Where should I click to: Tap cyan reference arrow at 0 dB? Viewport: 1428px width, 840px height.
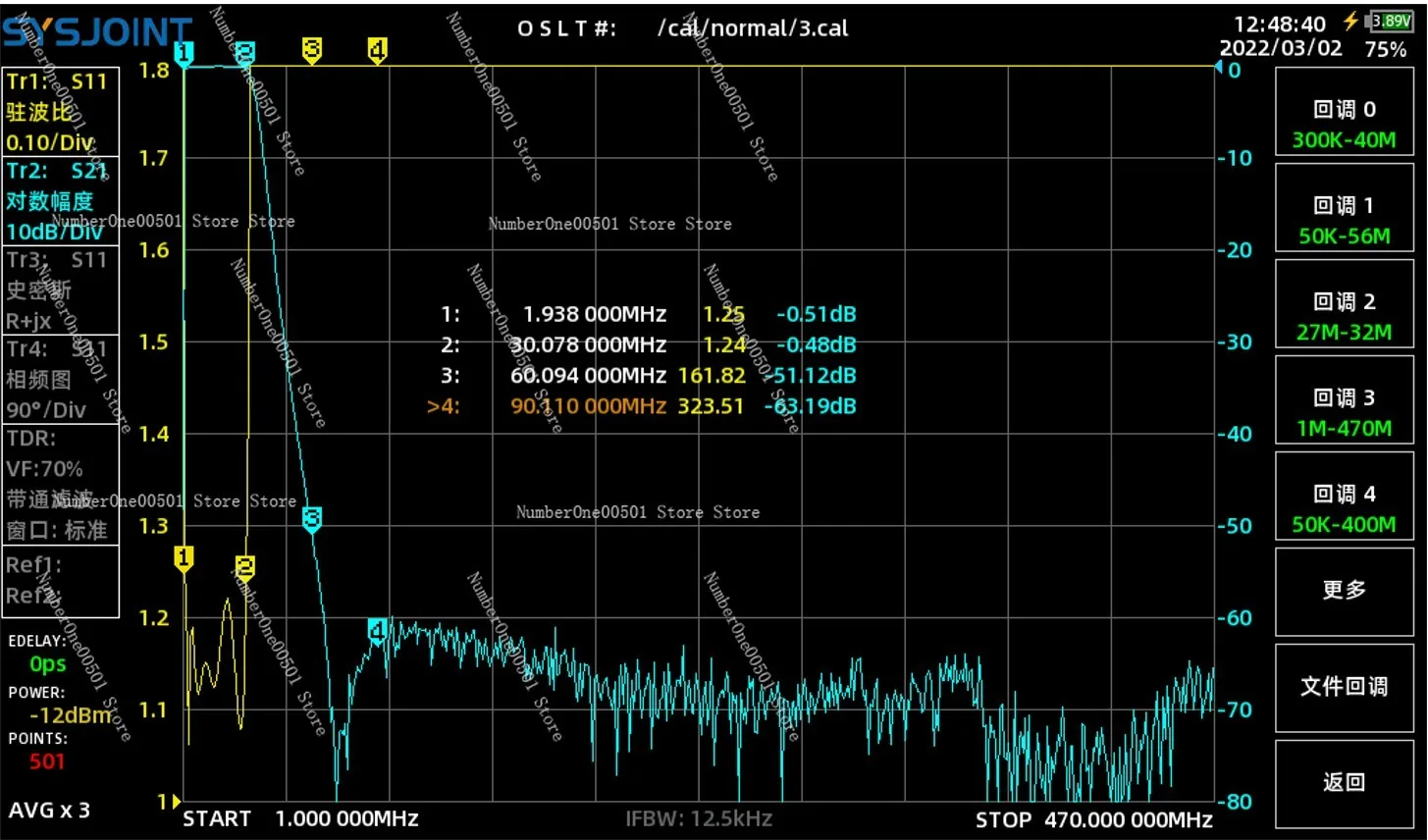point(1219,68)
